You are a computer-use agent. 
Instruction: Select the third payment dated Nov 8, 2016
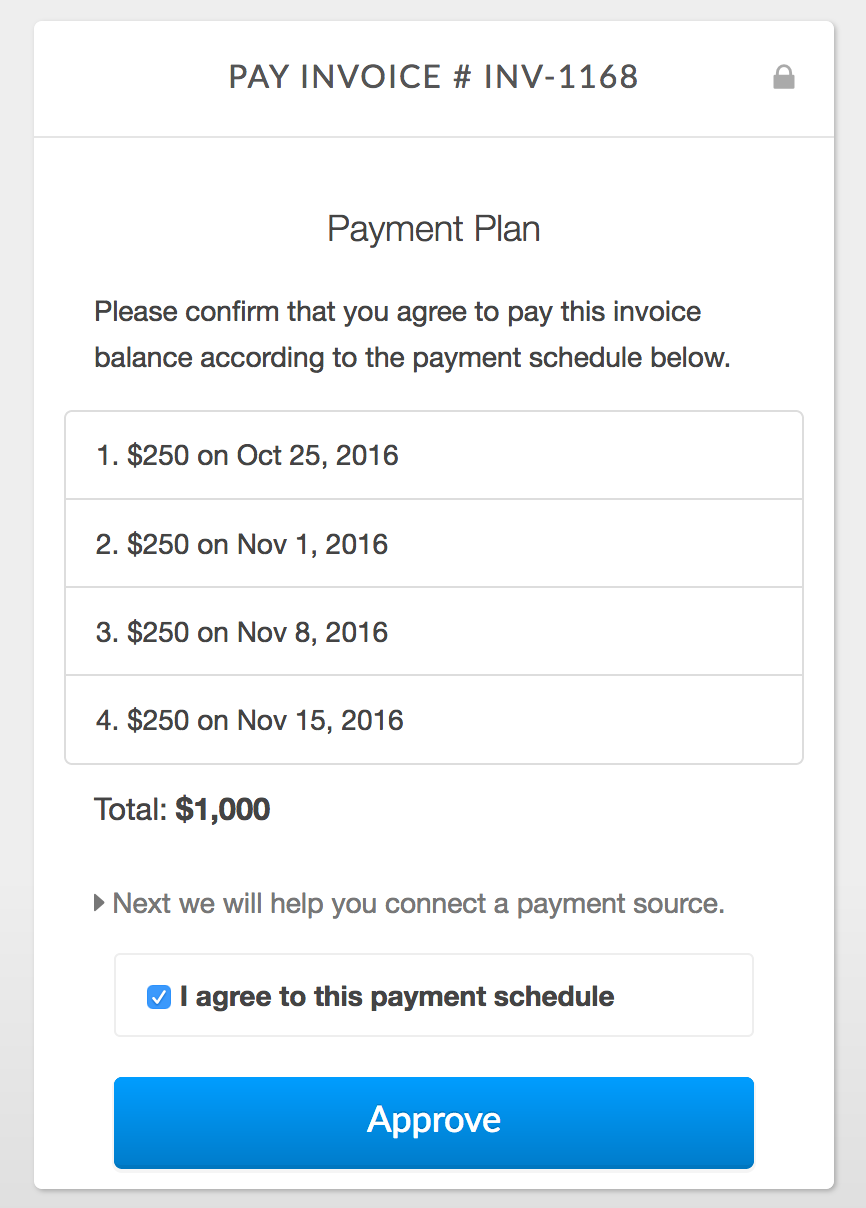pos(433,632)
